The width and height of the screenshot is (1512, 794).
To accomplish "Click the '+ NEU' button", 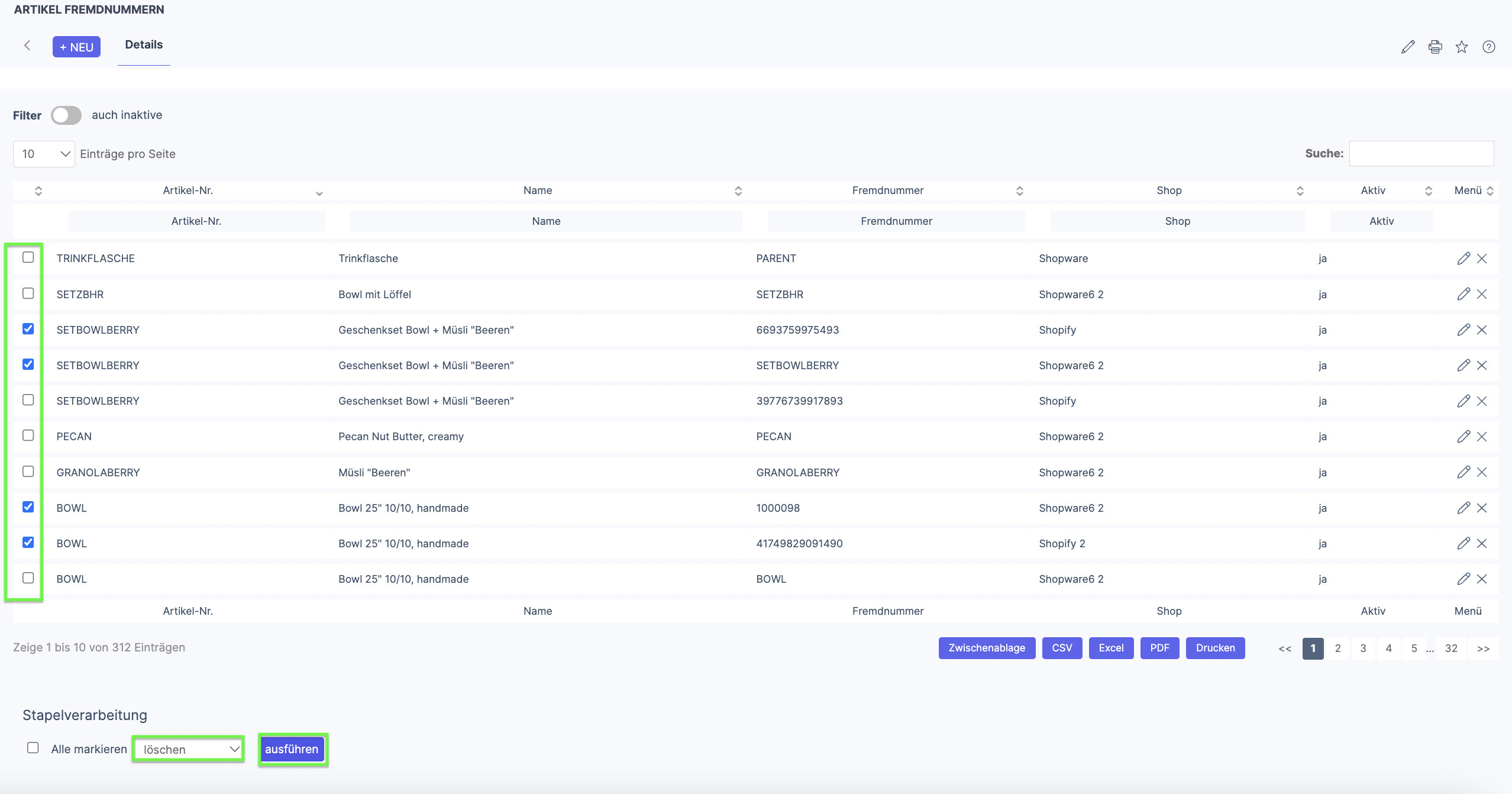I will pyautogui.click(x=76, y=47).
